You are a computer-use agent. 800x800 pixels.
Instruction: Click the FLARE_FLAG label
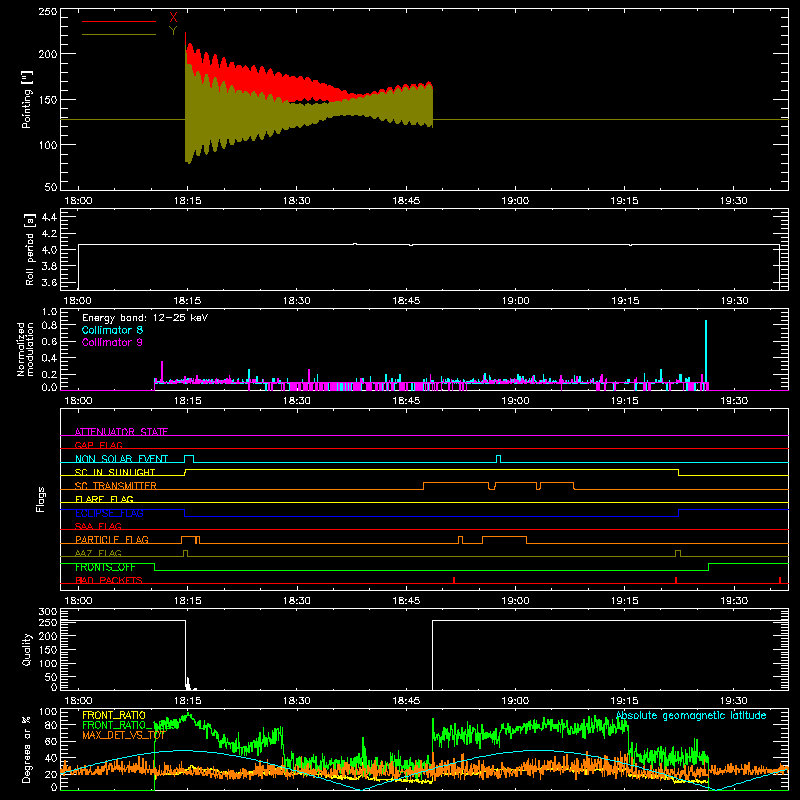(x=104, y=499)
